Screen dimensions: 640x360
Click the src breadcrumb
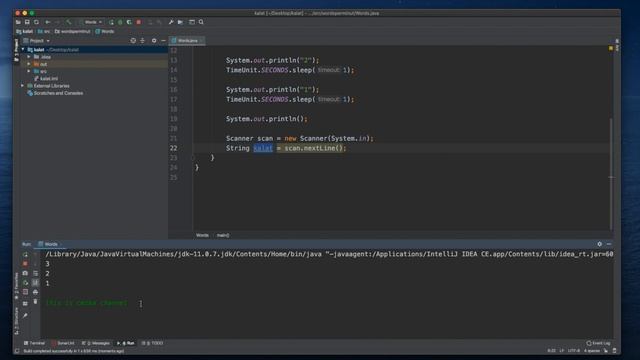tap(44, 31)
